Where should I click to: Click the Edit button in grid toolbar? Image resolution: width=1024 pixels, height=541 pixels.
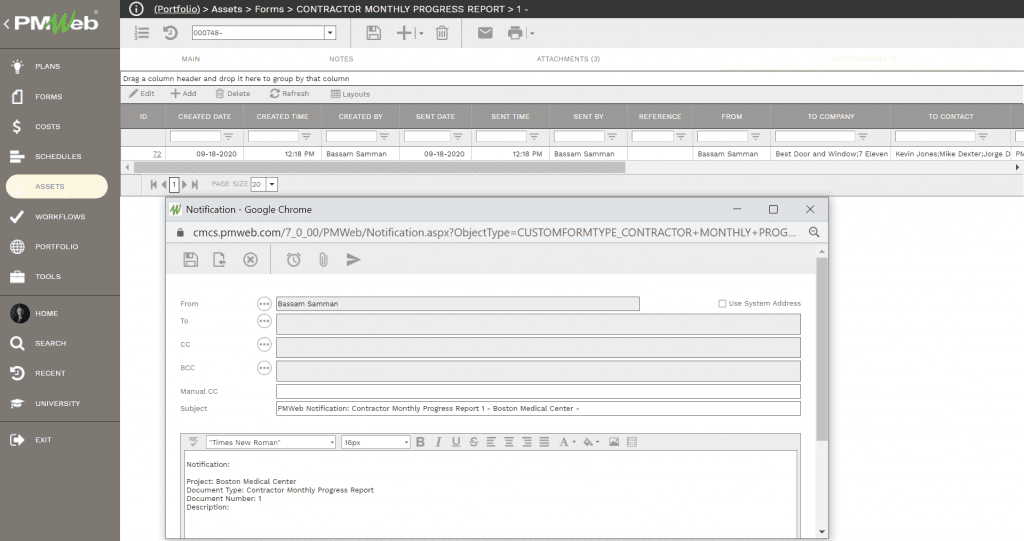pos(142,93)
